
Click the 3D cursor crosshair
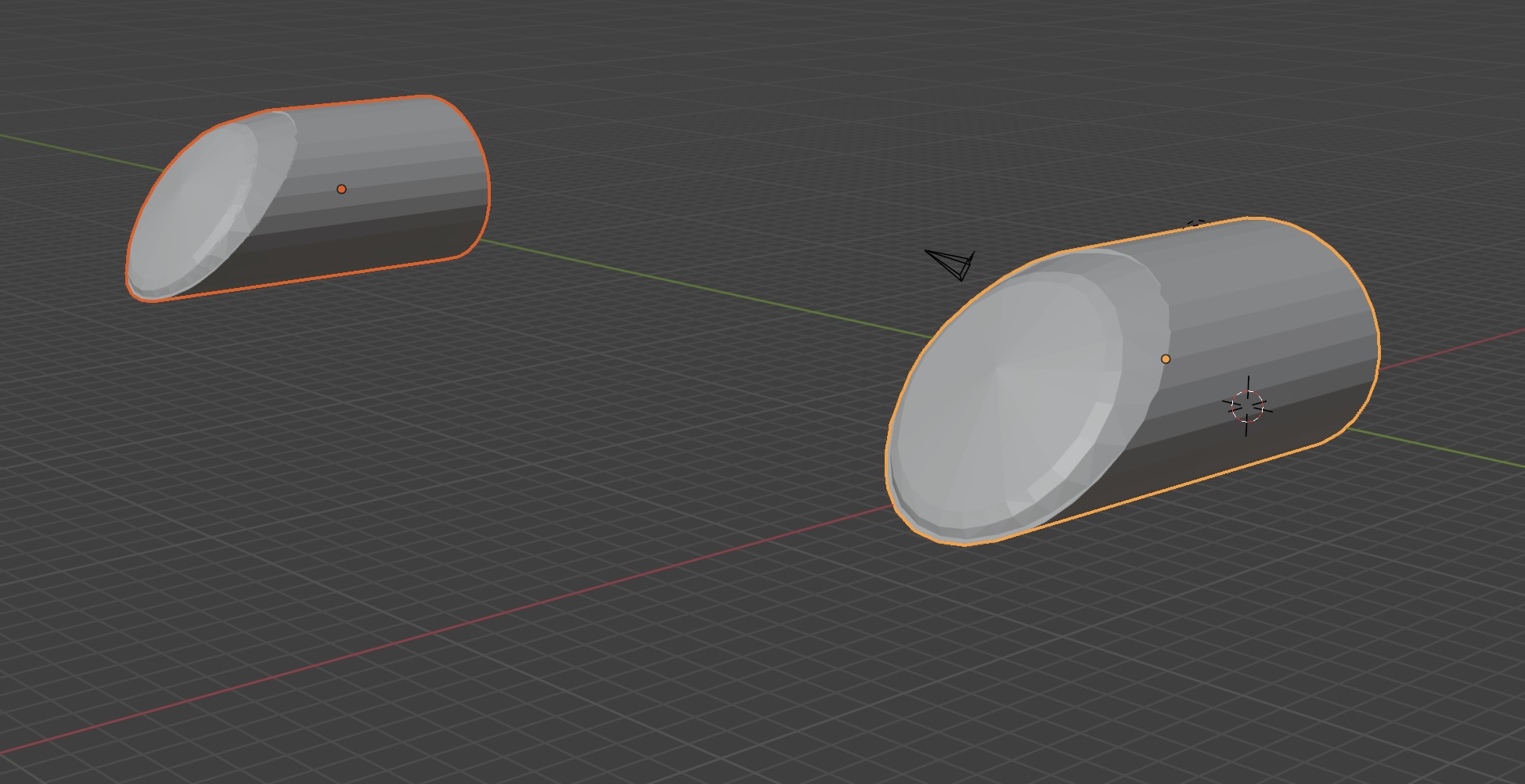coord(1247,406)
